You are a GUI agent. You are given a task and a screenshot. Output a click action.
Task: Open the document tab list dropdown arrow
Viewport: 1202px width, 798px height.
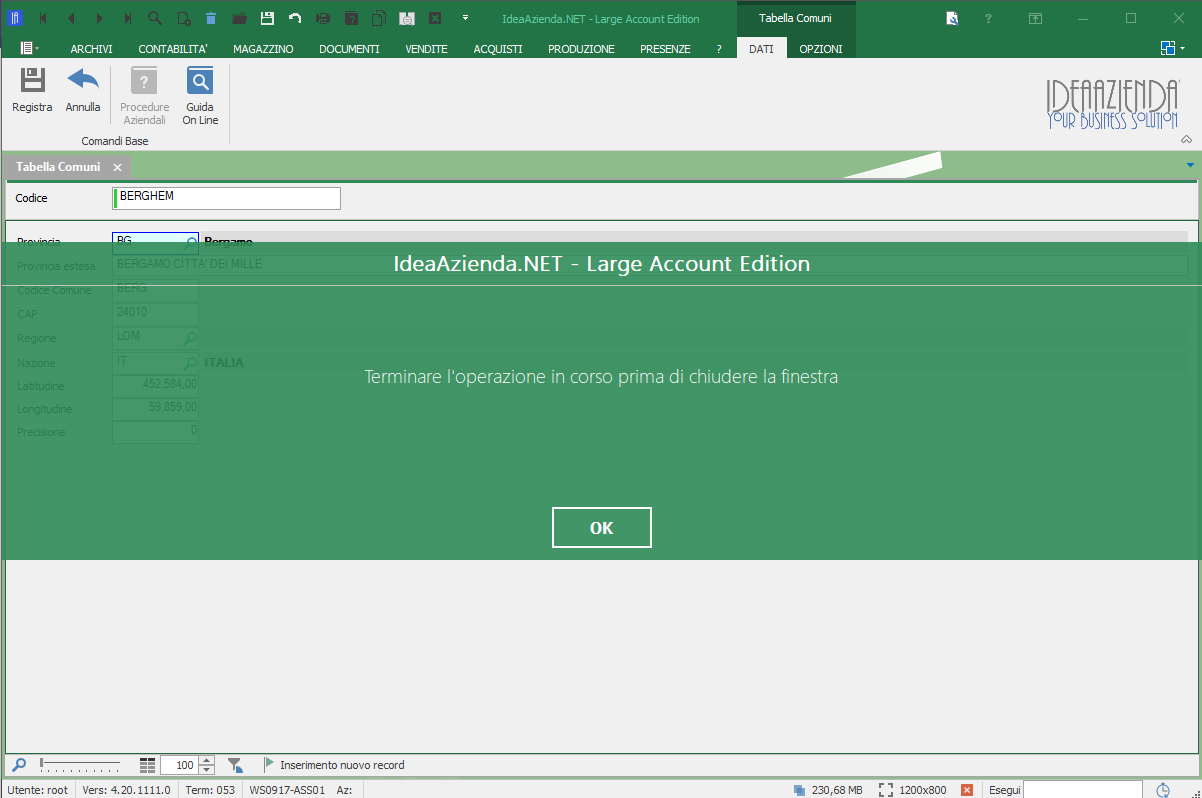coord(1190,164)
